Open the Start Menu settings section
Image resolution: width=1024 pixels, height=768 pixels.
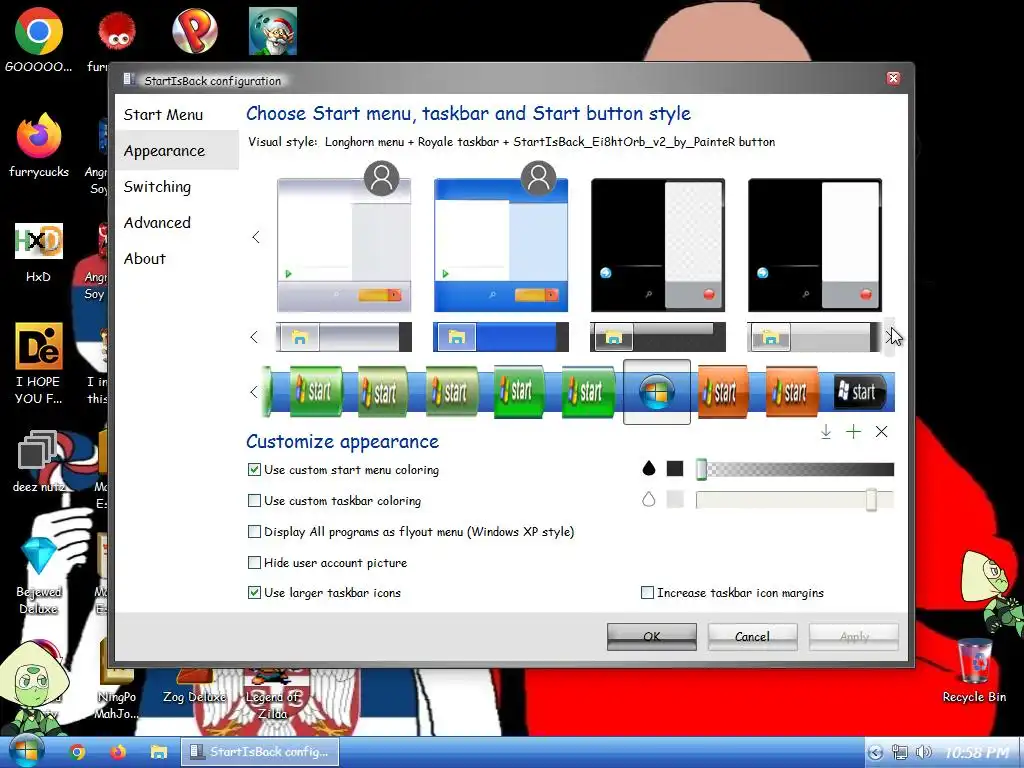[x=163, y=115]
